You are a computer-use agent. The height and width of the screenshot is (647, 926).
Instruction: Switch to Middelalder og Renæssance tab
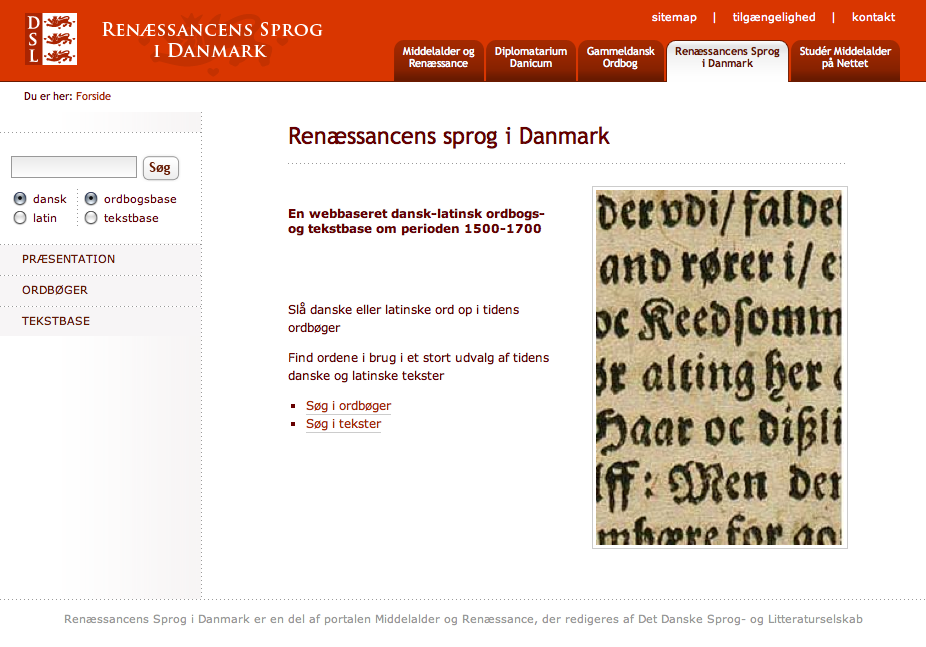[438, 58]
